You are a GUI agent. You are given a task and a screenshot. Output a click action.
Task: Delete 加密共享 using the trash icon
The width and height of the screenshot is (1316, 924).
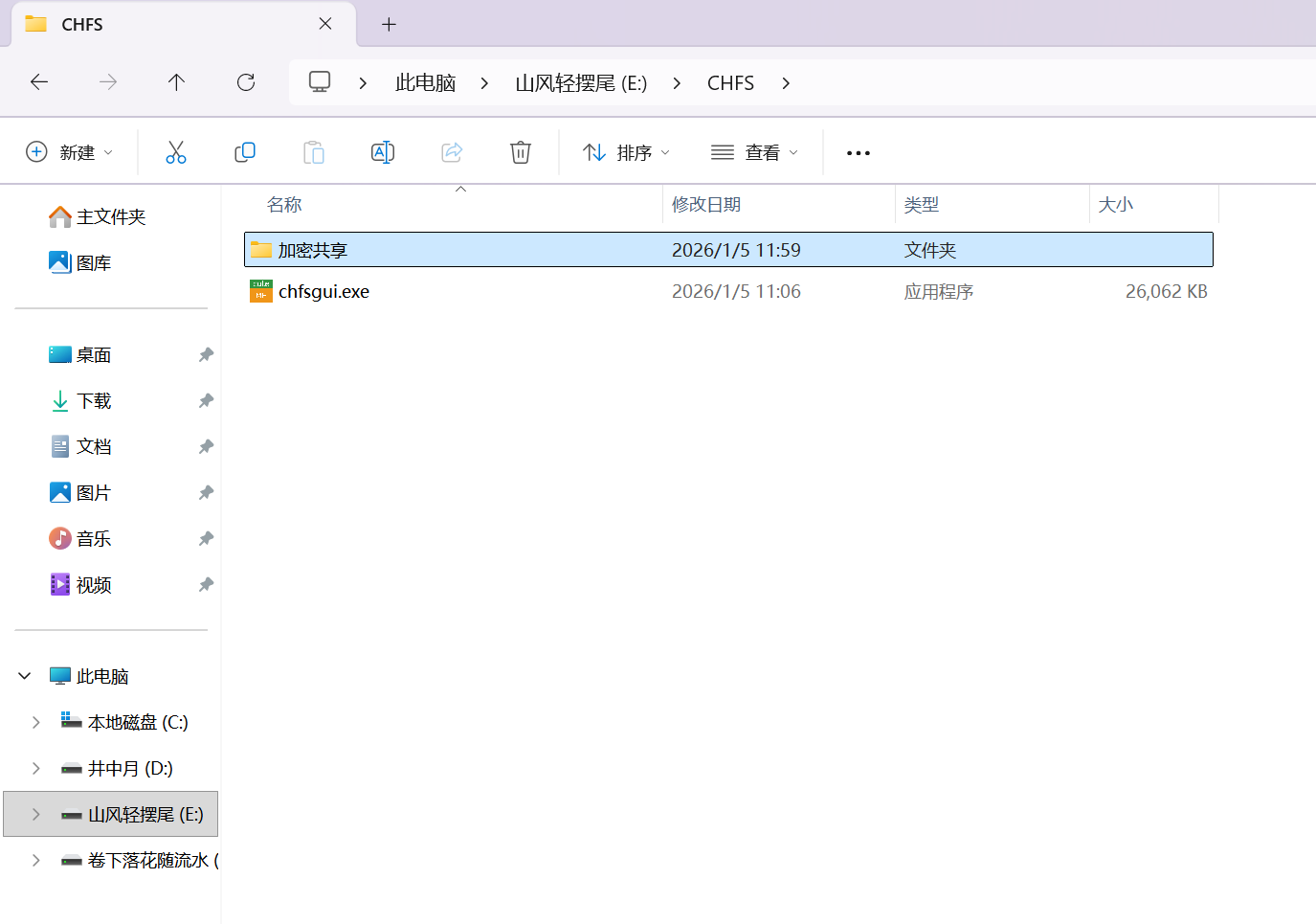520,151
